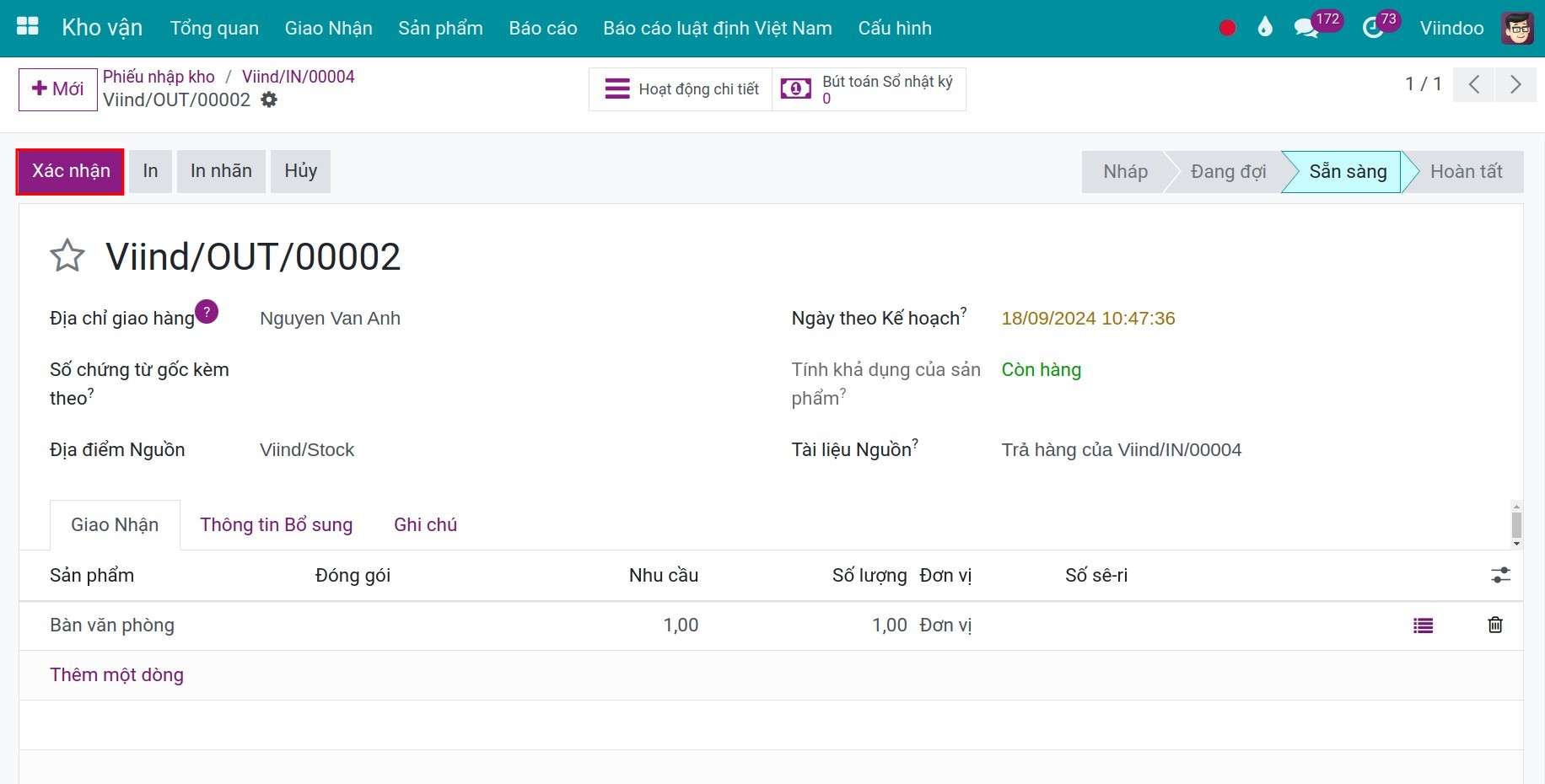Open activities clock icon with 73 badge
The height and width of the screenshot is (784, 1545).
[x=1373, y=28]
